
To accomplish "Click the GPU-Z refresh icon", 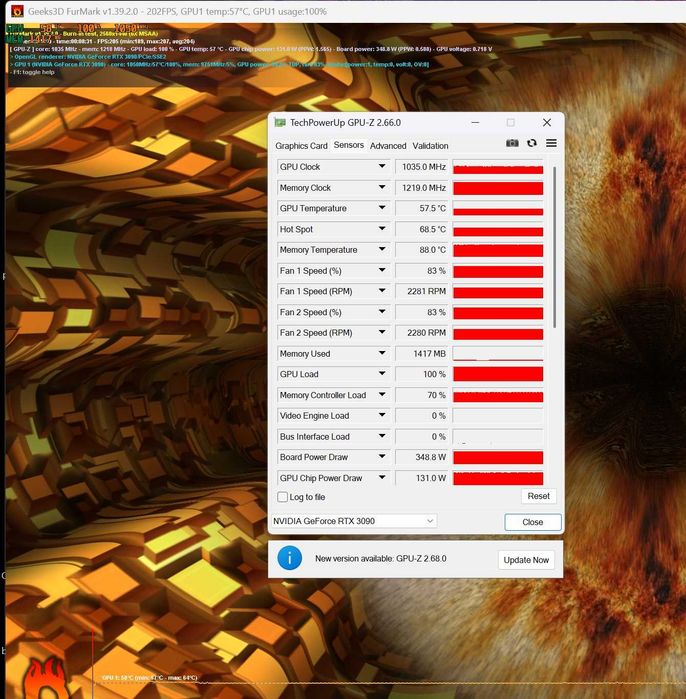I will [532, 143].
